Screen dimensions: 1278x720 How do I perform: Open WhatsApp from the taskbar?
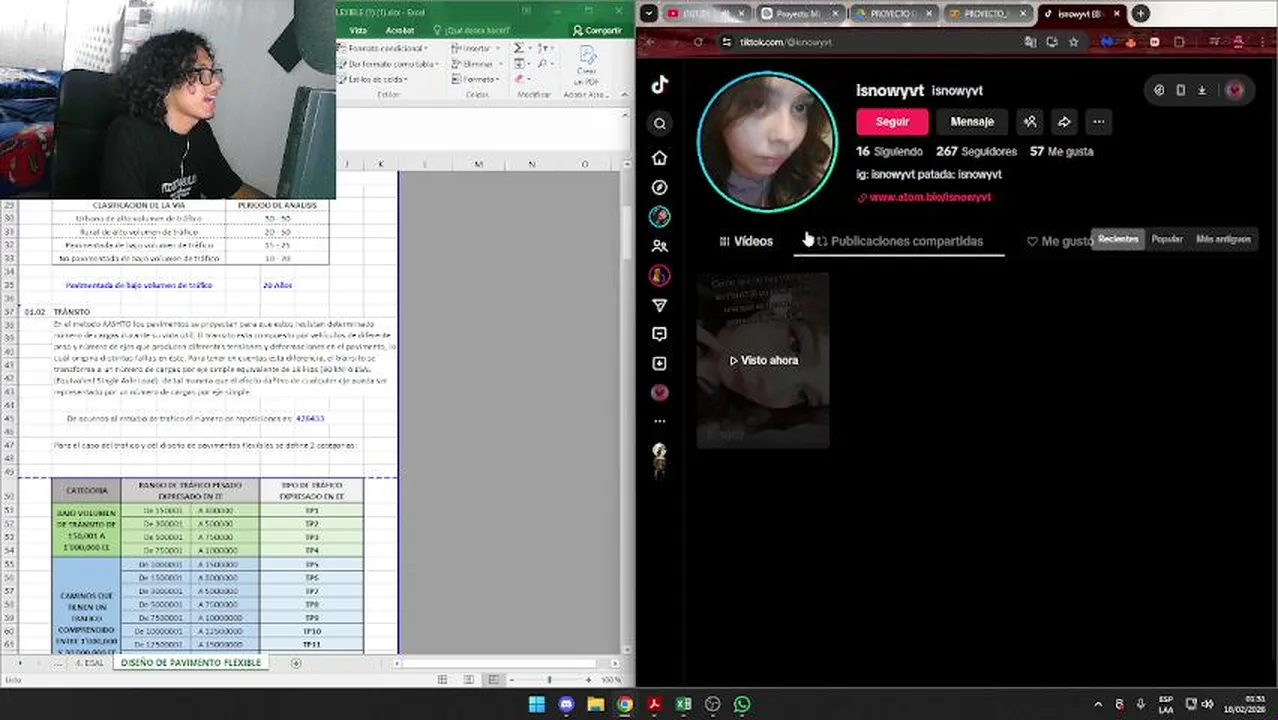click(742, 704)
